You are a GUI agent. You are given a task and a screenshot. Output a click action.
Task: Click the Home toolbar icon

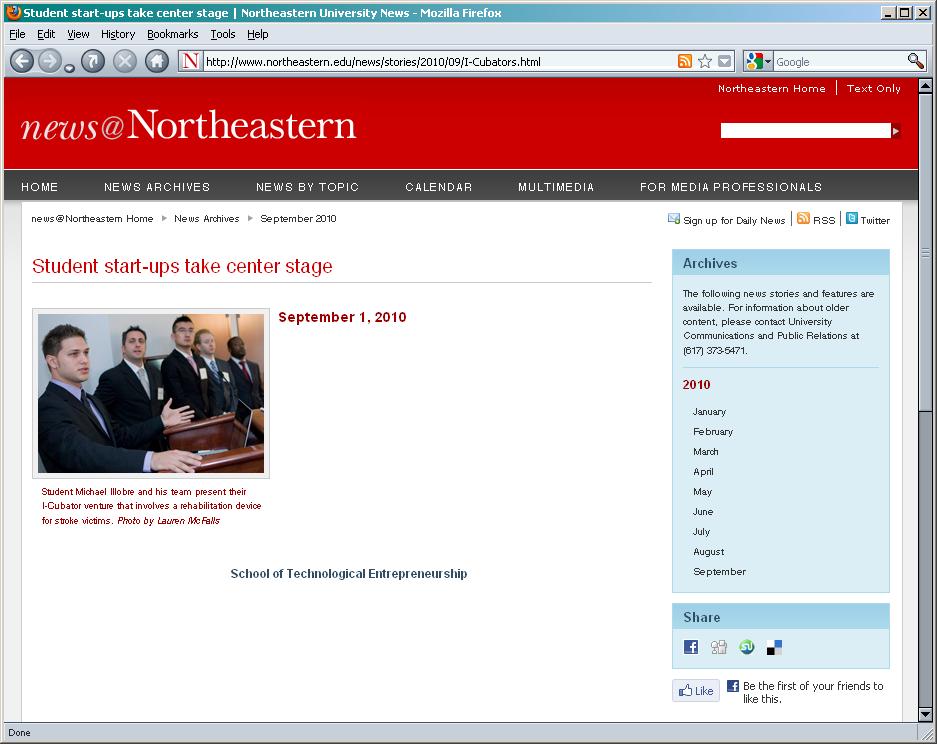click(157, 61)
